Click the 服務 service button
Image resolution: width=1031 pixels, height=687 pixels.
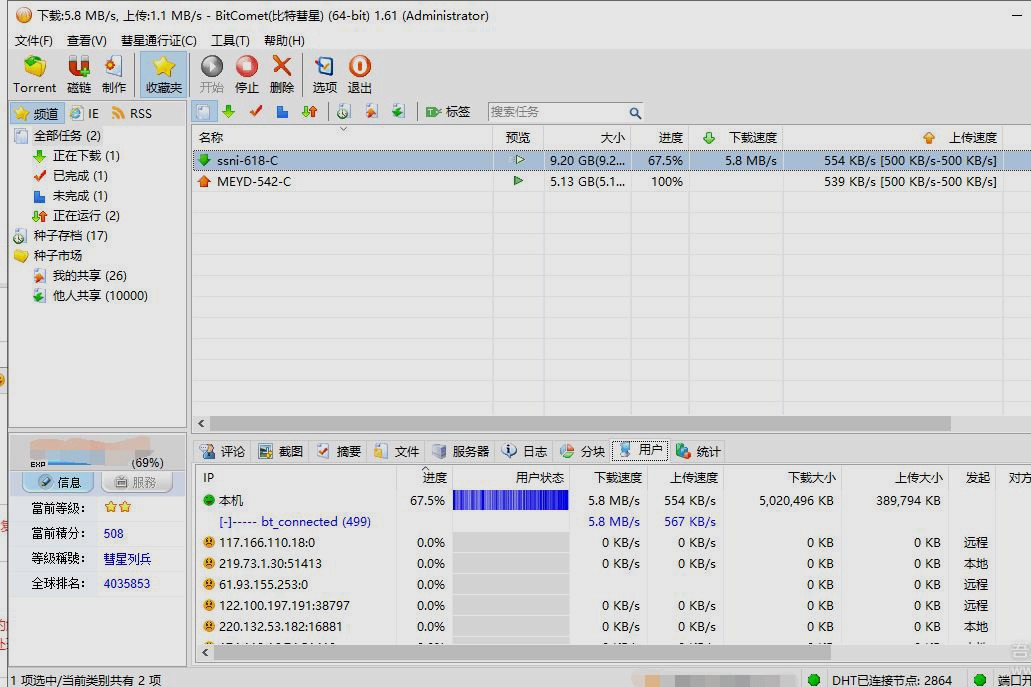coord(136,482)
